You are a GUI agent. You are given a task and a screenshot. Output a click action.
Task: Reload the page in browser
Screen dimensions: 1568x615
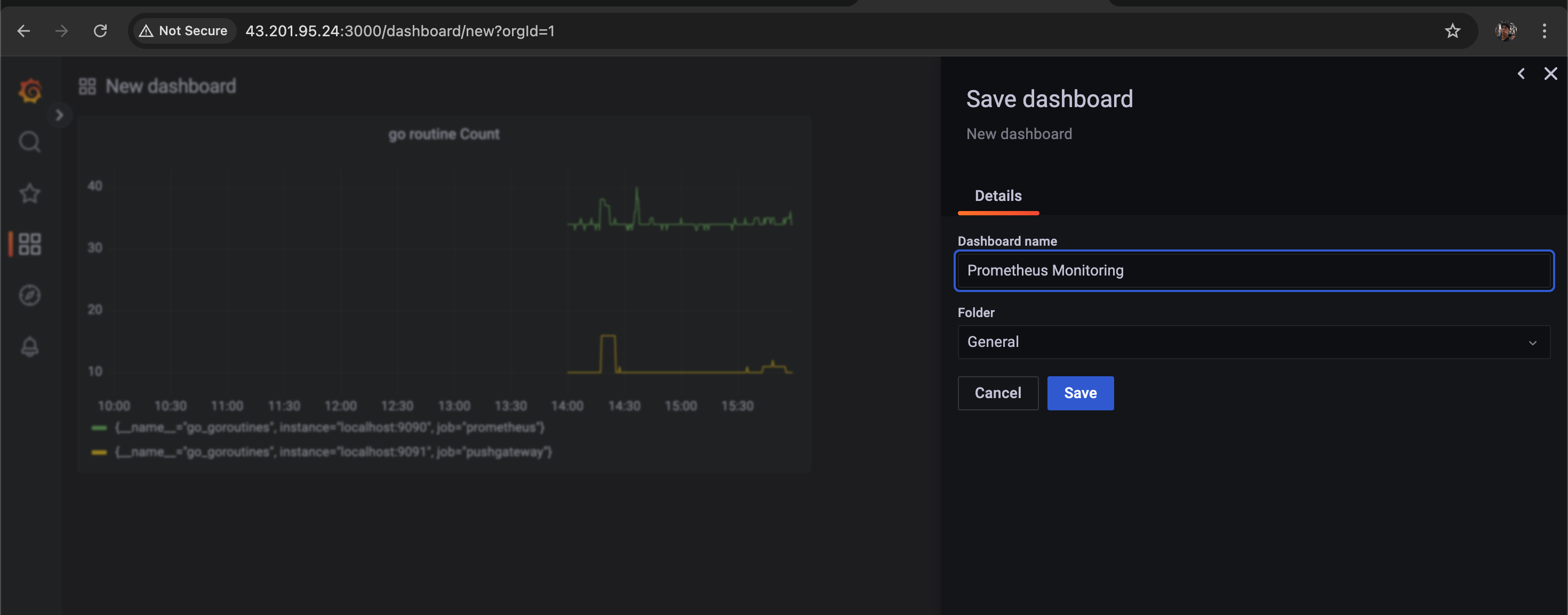click(100, 31)
